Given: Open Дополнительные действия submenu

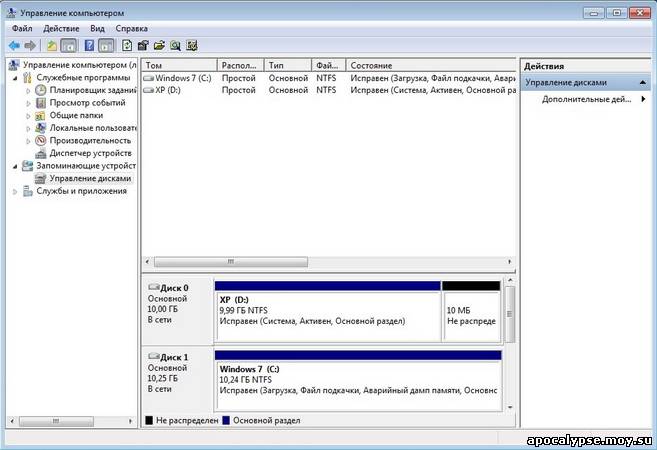Looking at the screenshot, I should (587, 99).
